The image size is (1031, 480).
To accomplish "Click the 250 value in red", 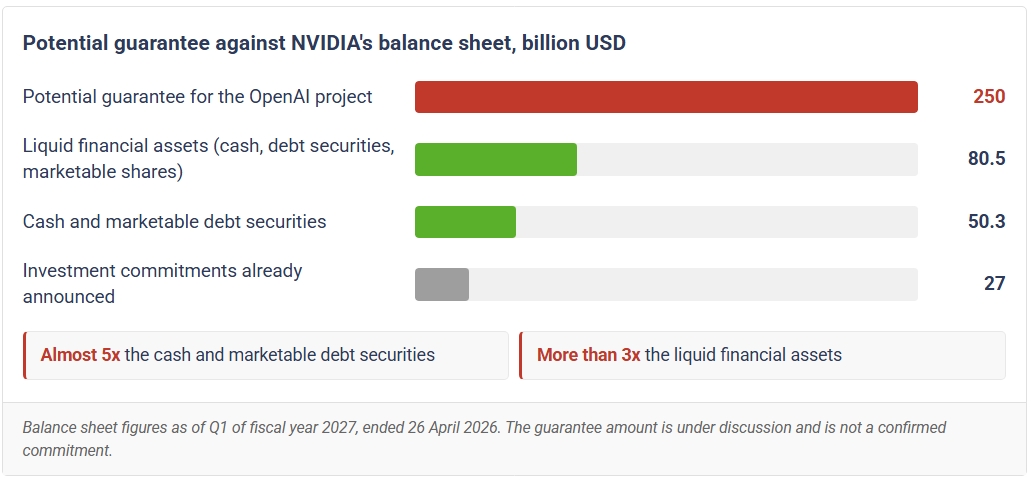I will (x=989, y=97).
